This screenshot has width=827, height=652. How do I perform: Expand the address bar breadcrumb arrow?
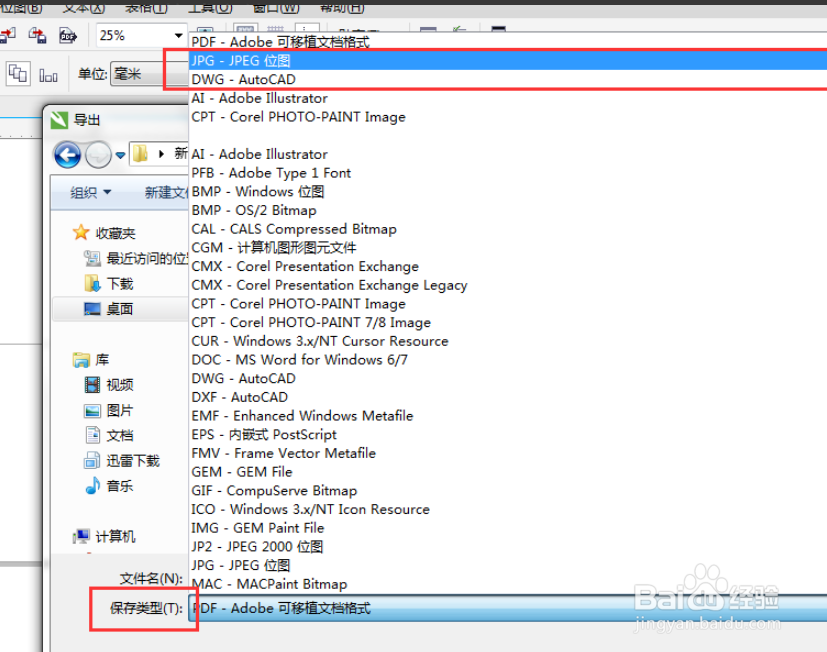(x=161, y=154)
